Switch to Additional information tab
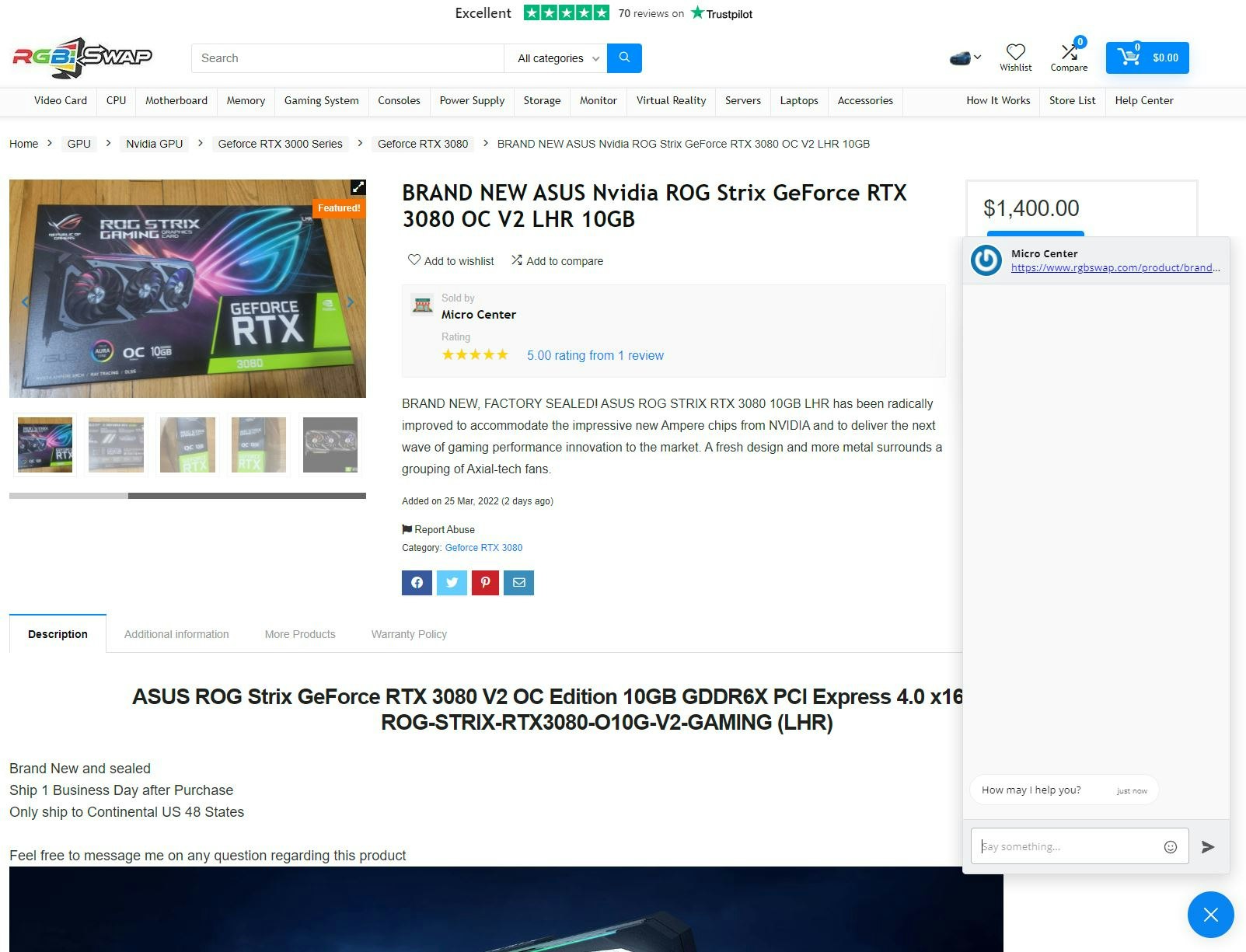The height and width of the screenshot is (952, 1246). (176, 634)
